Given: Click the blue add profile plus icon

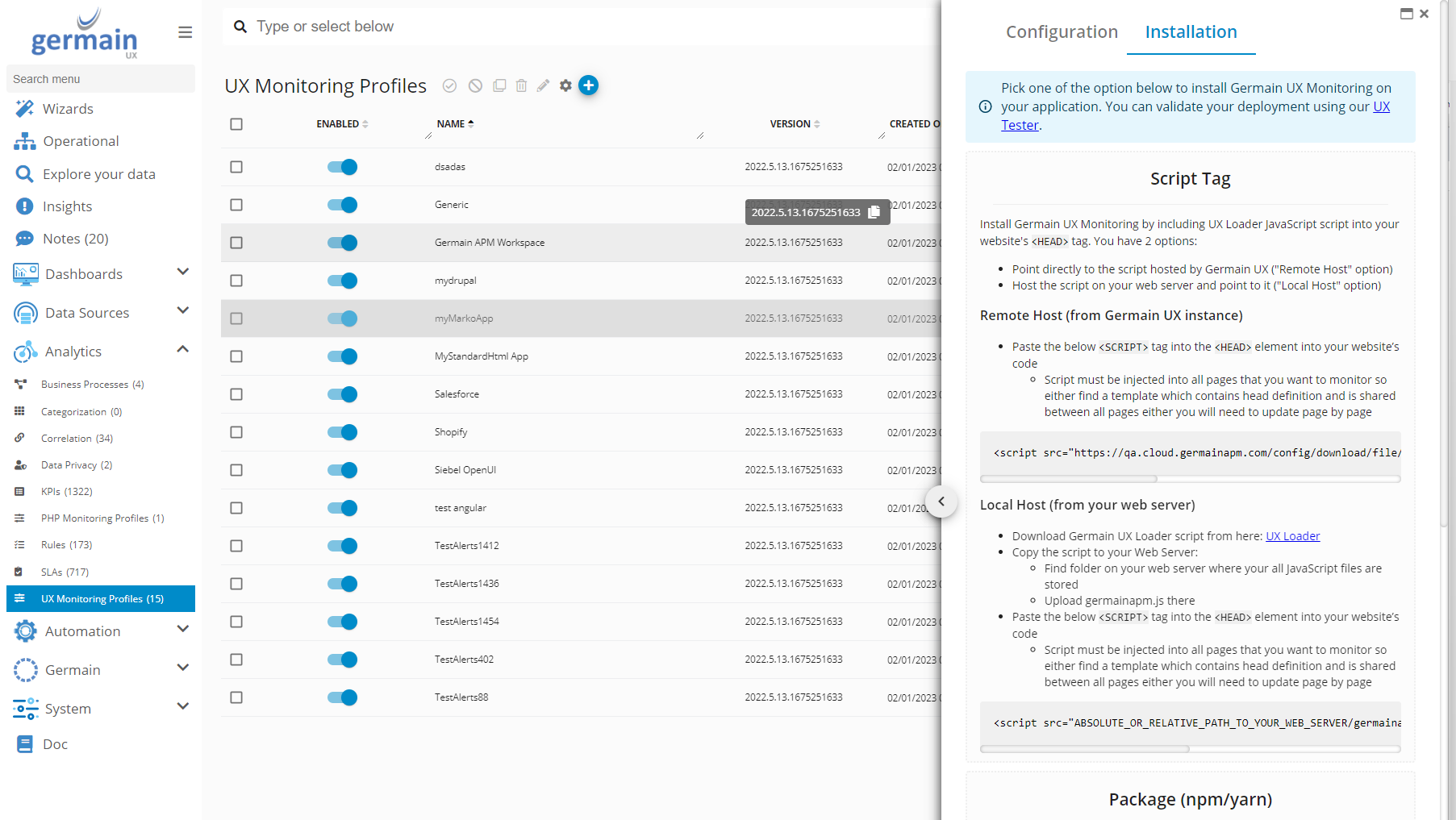Looking at the screenshot, I should (589, 85).
